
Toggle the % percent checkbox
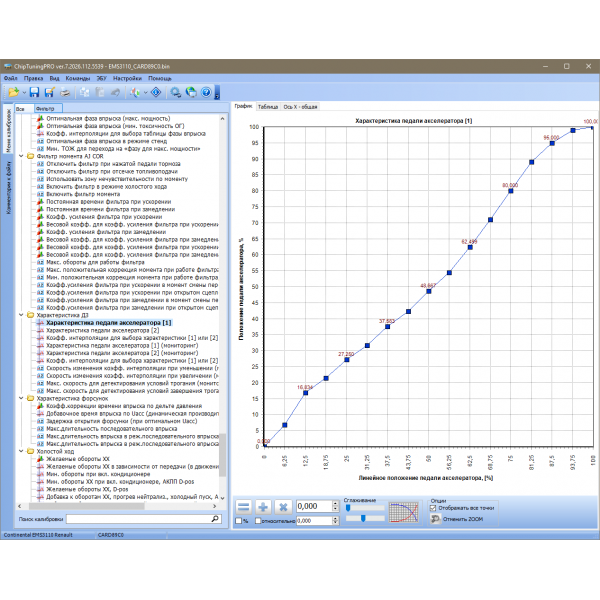[x=238, y=521]
